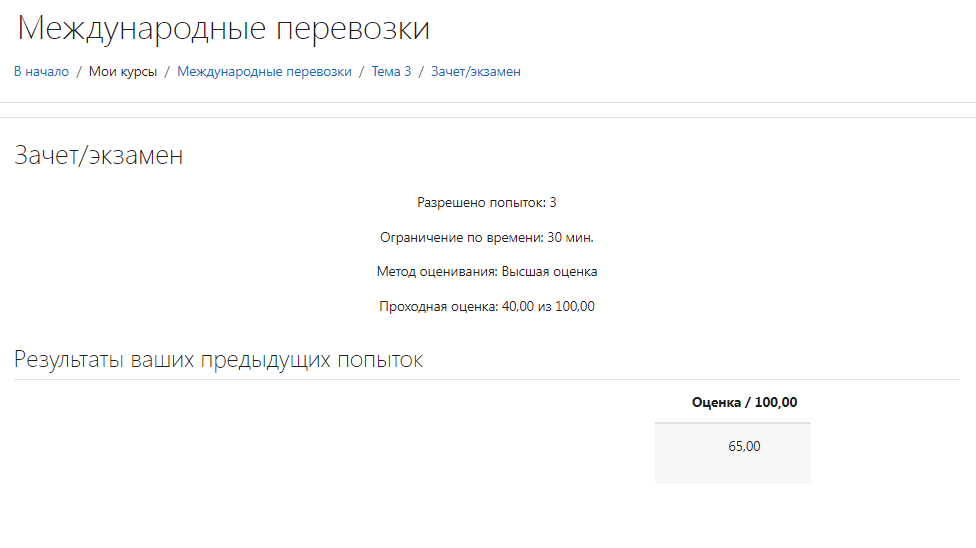The width and height of the screenshot is (976, 548).
Task: Open the 'Международные перевозки' breadcrumb link
Action: pos(265,72)
